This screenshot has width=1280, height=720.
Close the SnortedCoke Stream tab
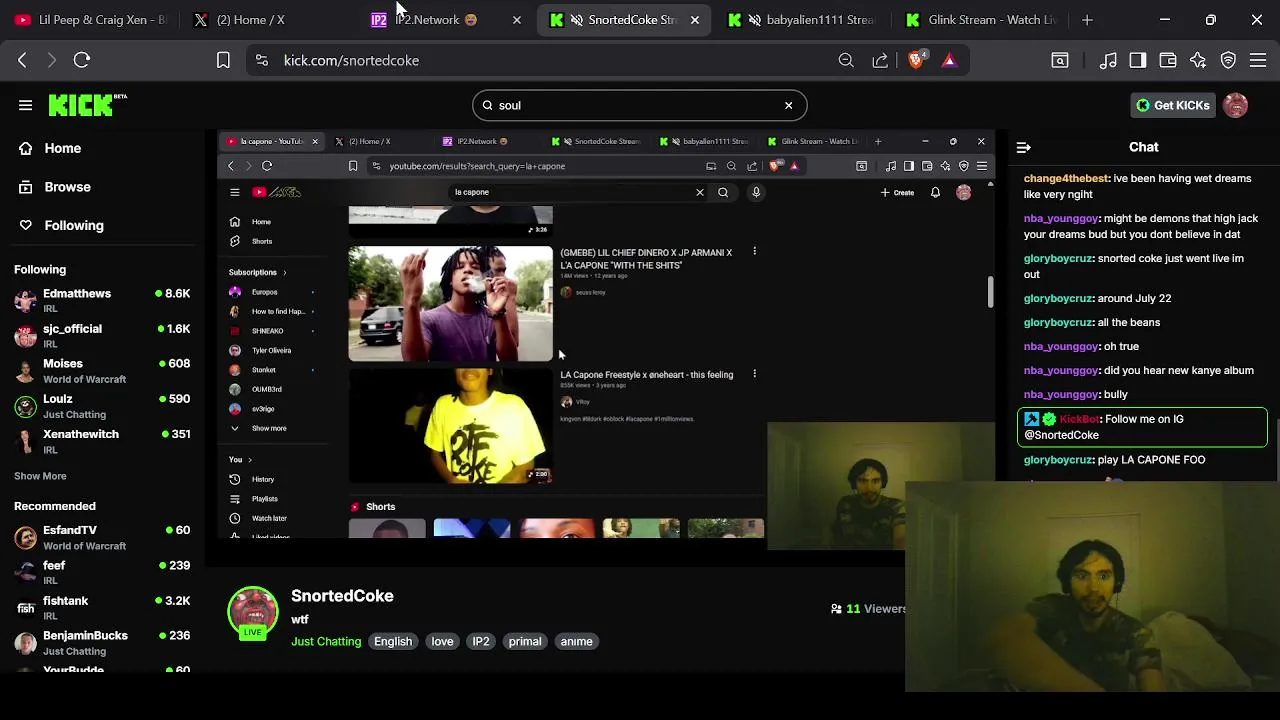pos(695,20)
